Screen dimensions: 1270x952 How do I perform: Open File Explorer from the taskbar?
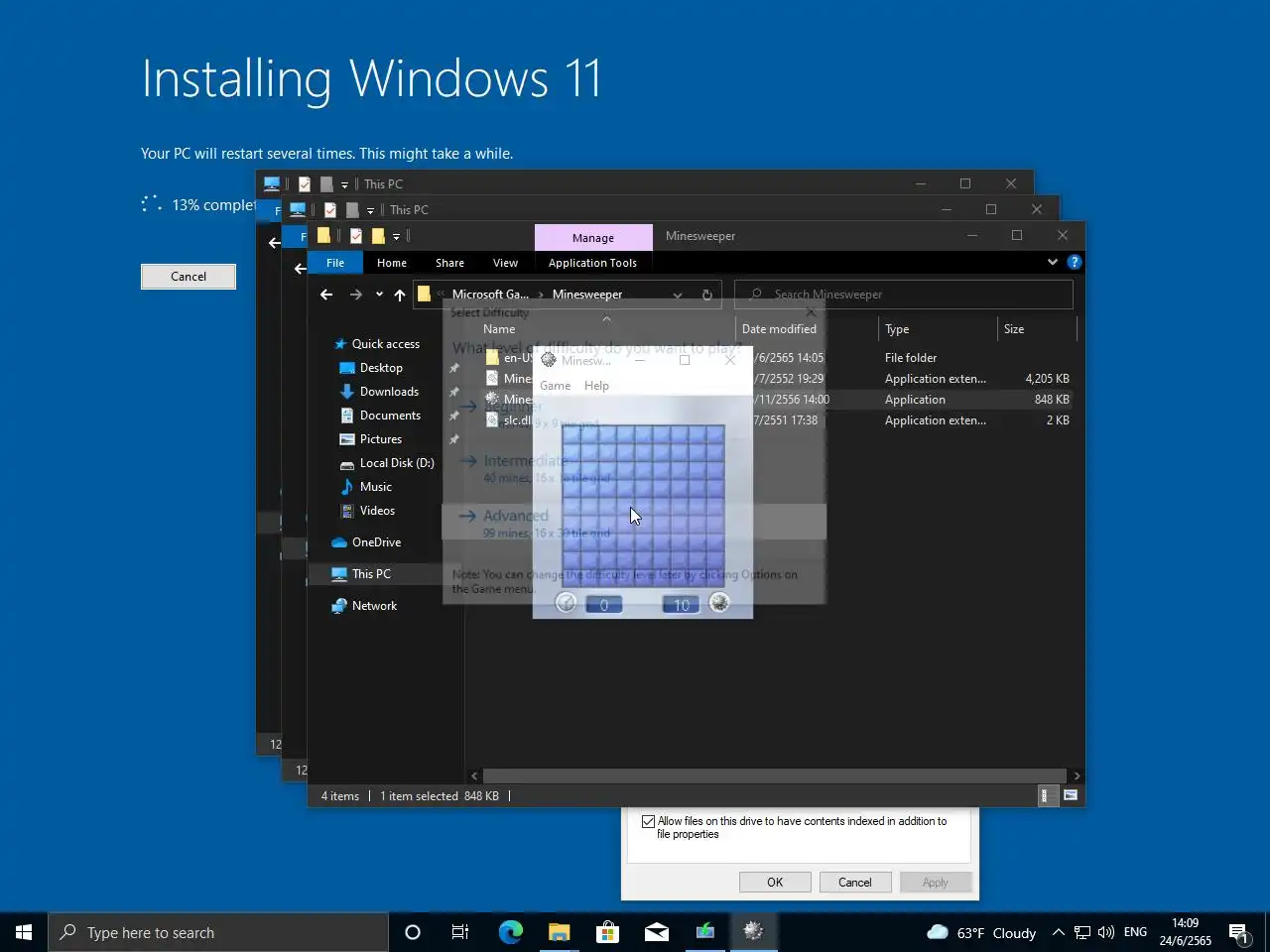coord(559,932)
